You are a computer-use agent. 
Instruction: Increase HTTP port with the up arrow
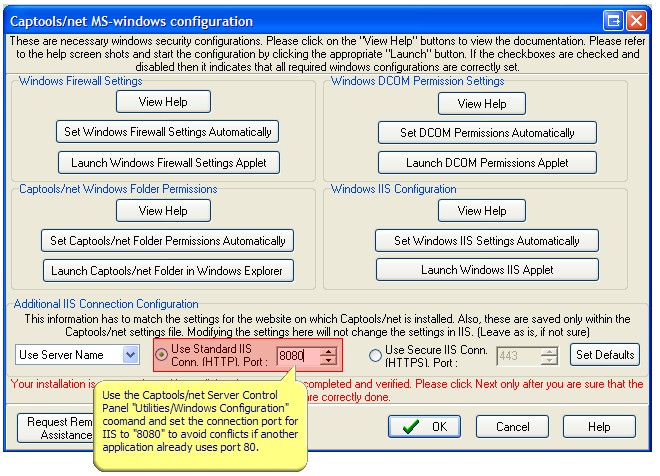329,351
